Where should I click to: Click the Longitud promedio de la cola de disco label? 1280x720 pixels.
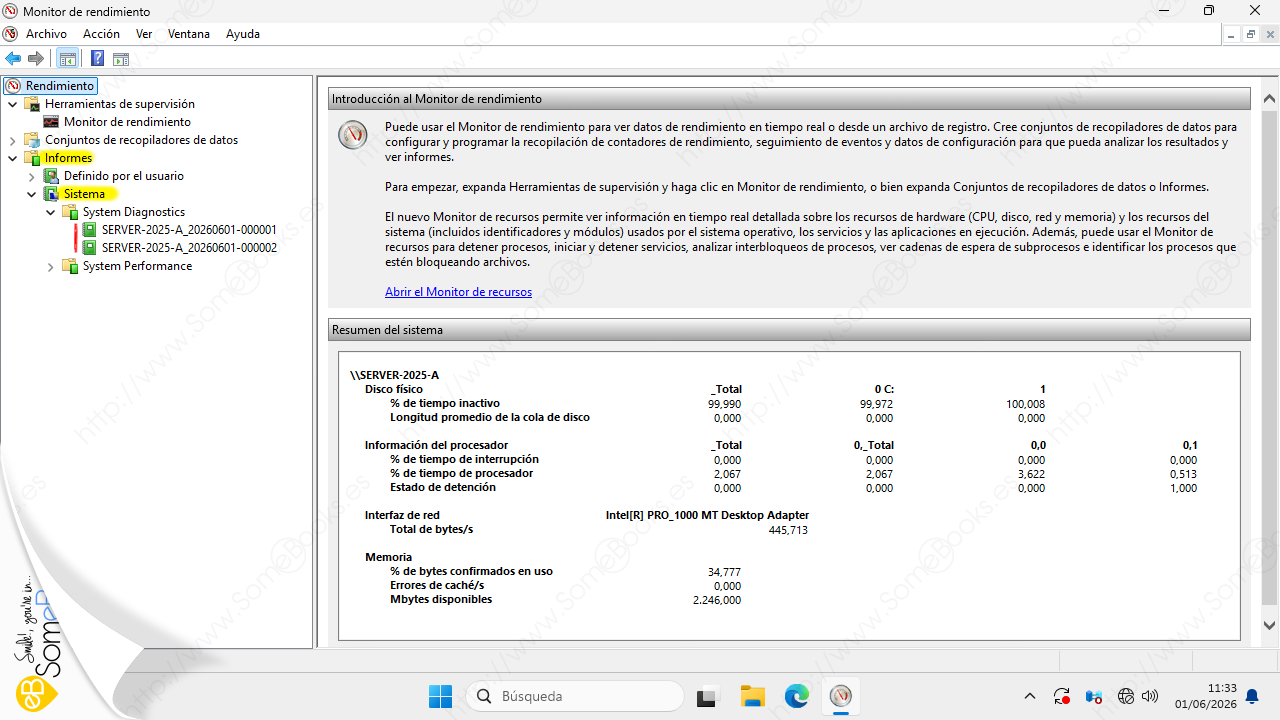490,417
